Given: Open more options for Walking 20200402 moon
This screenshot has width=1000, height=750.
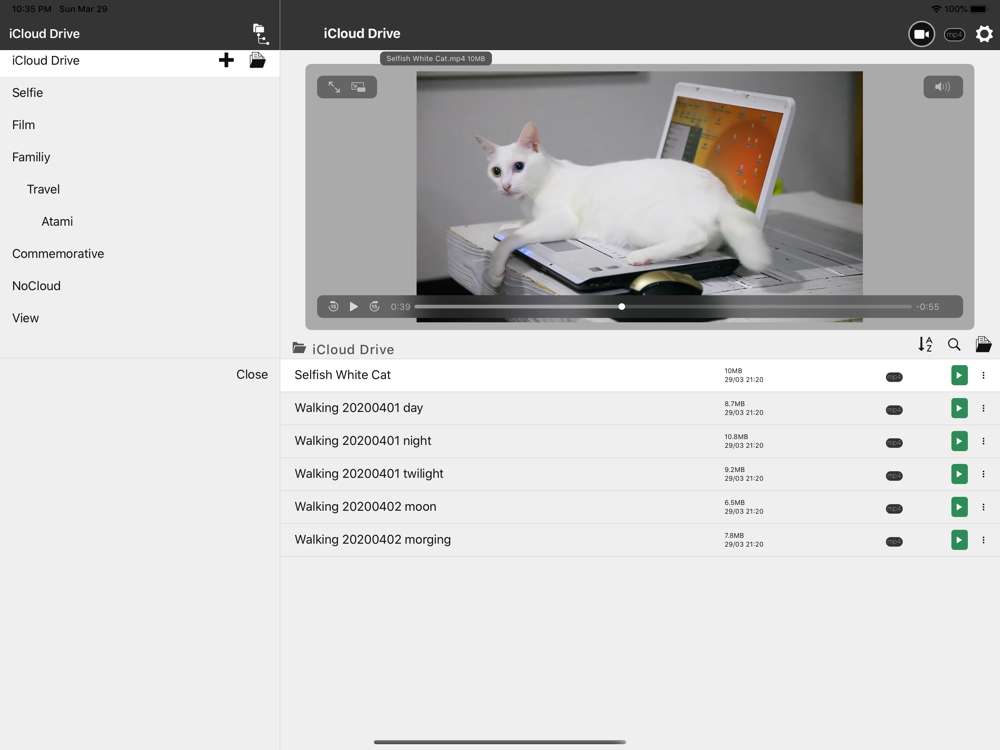Looking at the screenshot, I should (x=983, y=507).
